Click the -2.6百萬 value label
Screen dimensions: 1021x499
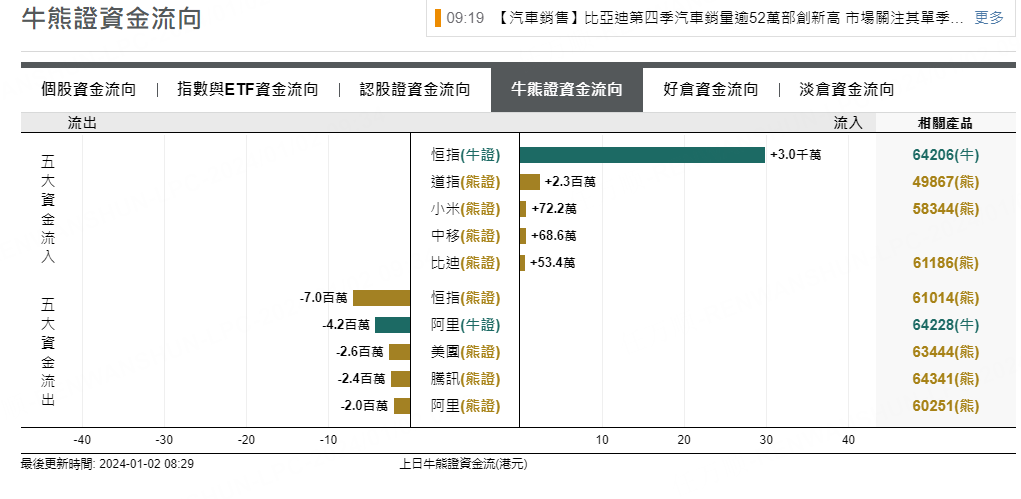(360, 352)
